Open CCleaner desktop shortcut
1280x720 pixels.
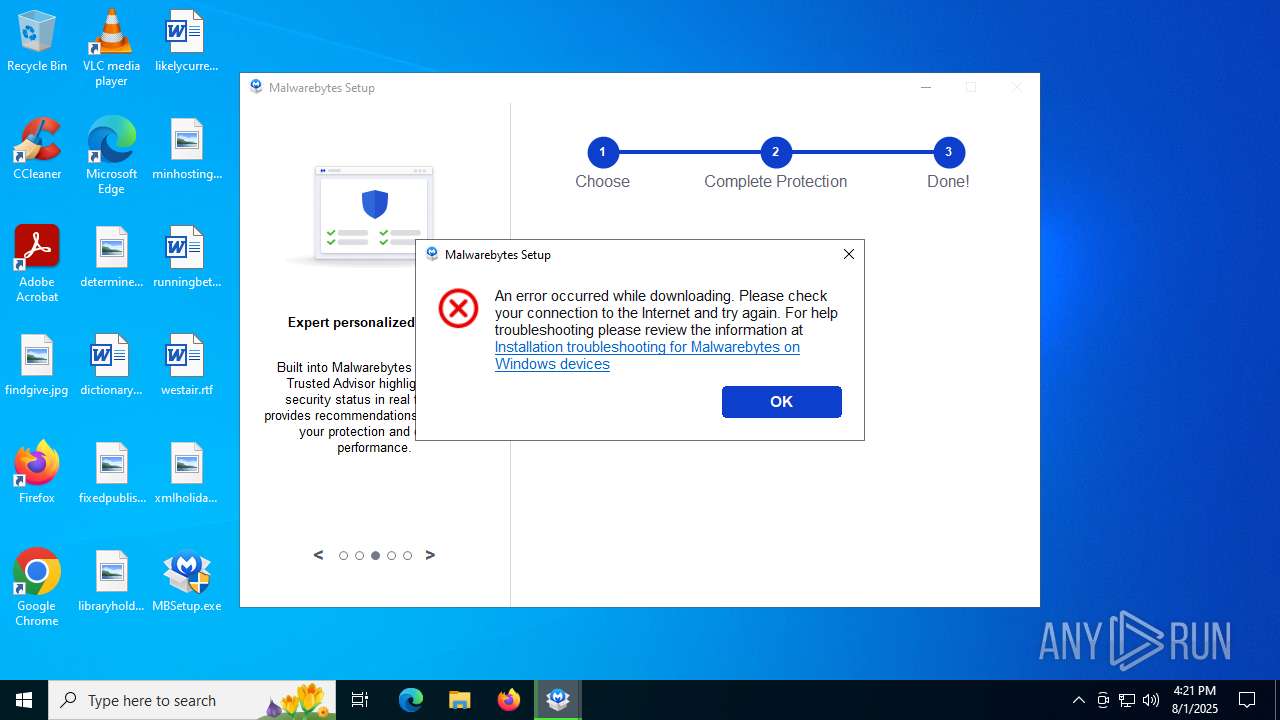tap(37, 149)
